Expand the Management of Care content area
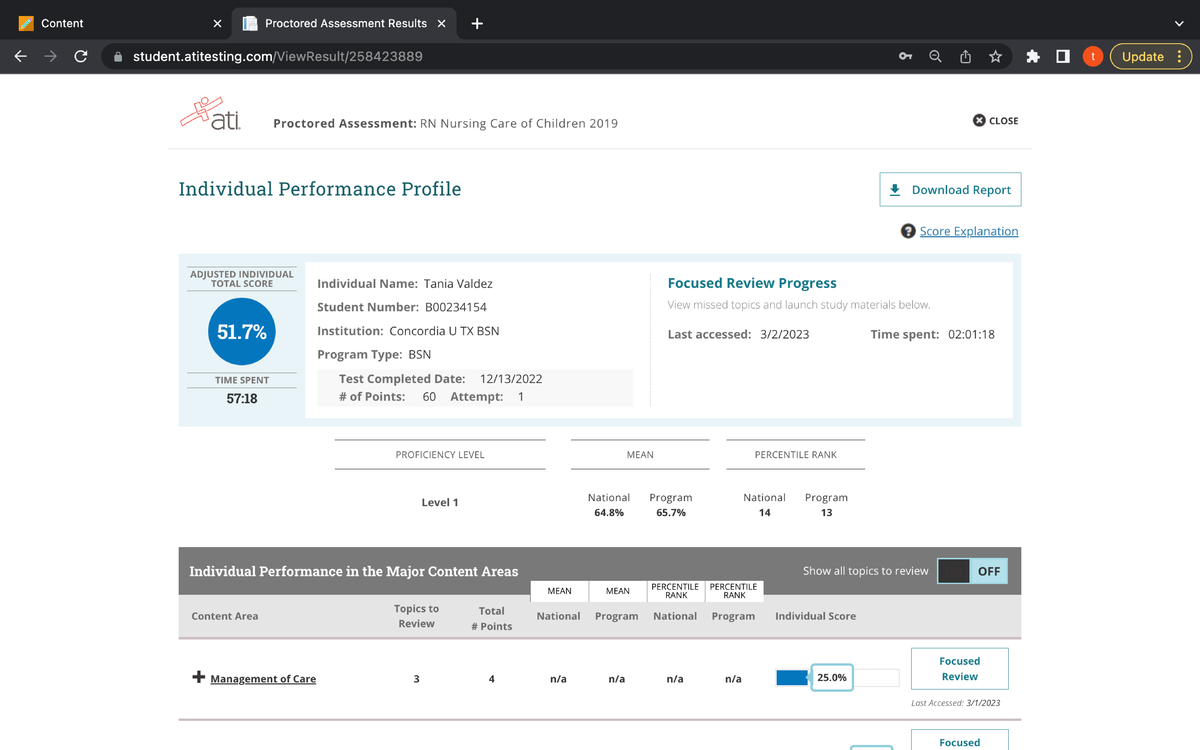Image resolution: width=1200 pixels, height=750 pixels. tap(197, 677)
